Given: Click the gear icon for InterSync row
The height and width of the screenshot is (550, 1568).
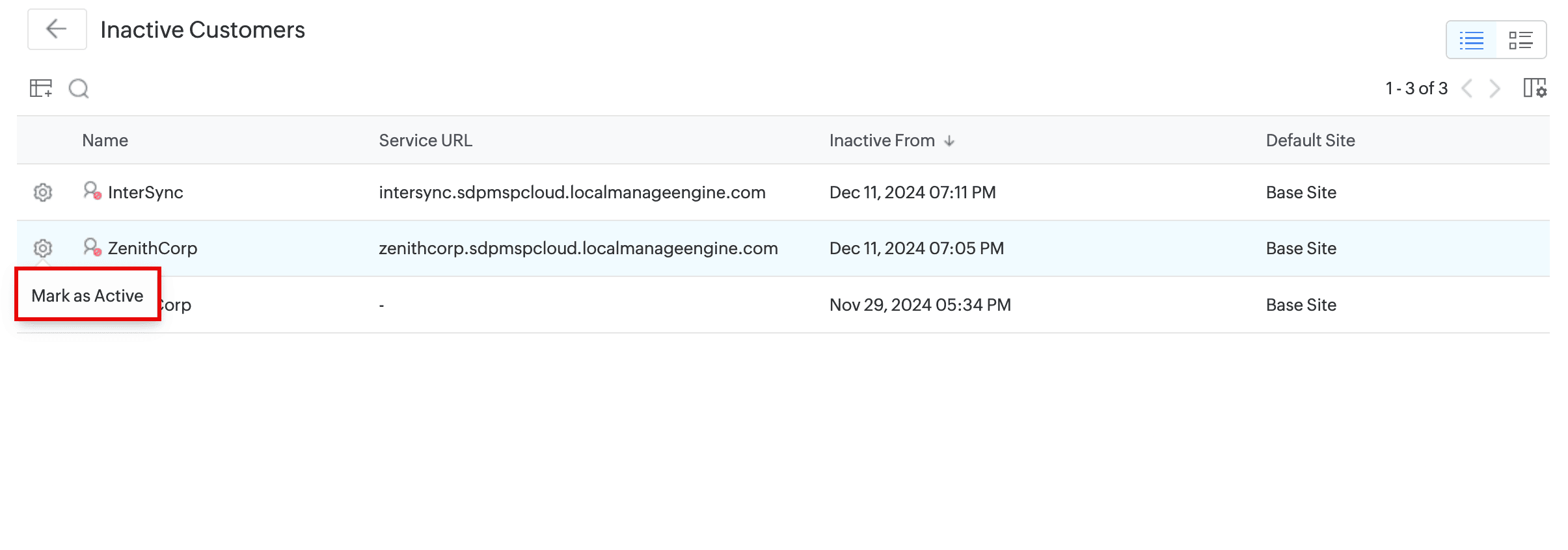Looking at the screenshot, I should pos(43,192).
